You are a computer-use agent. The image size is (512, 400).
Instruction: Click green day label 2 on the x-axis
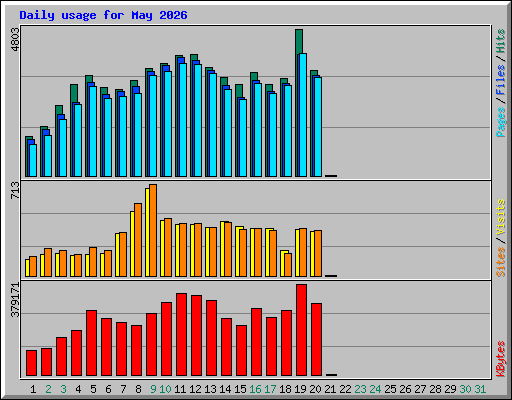click(48, 389)
